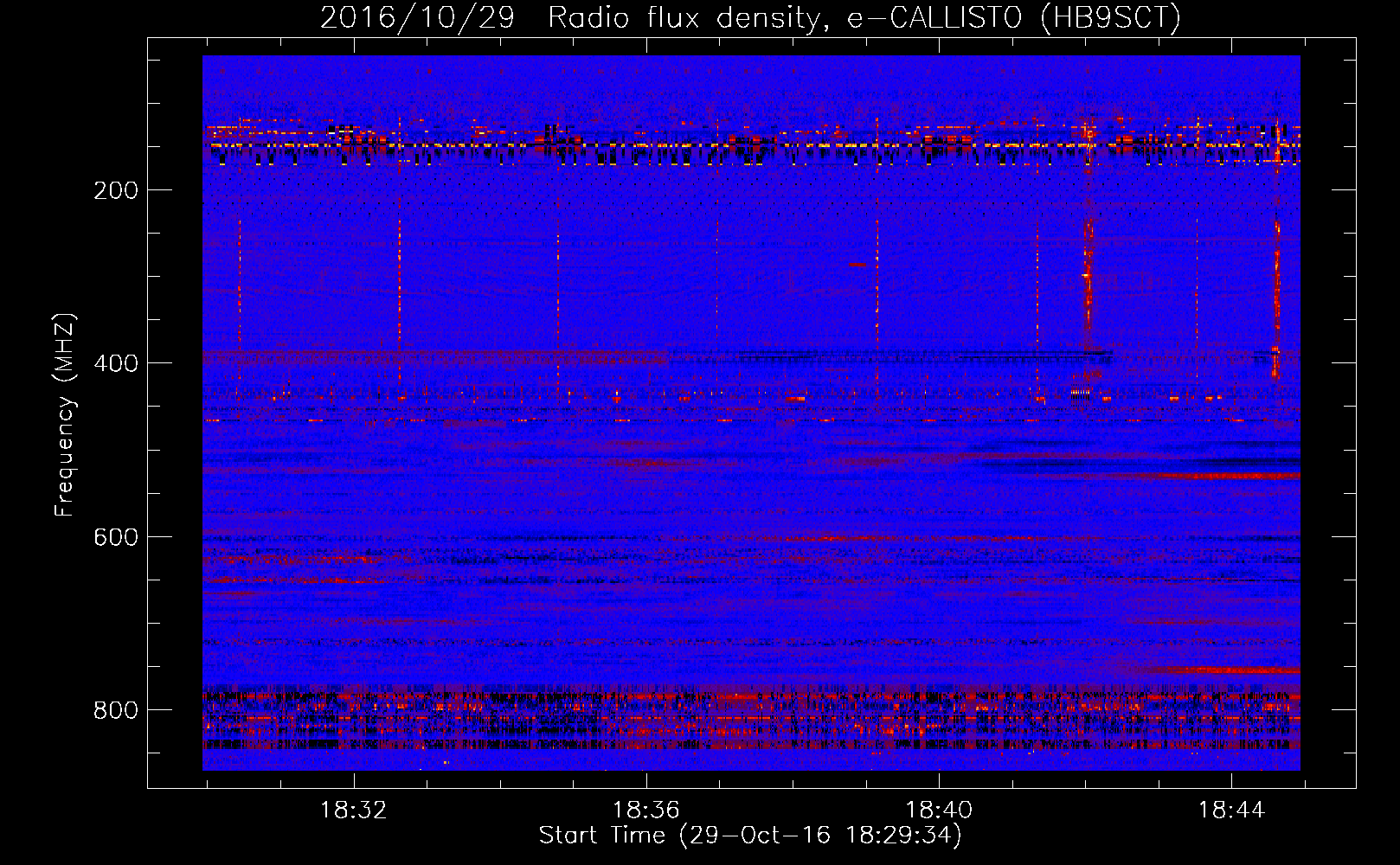Click the '18:32' time tick label

(x=354, y=811)
